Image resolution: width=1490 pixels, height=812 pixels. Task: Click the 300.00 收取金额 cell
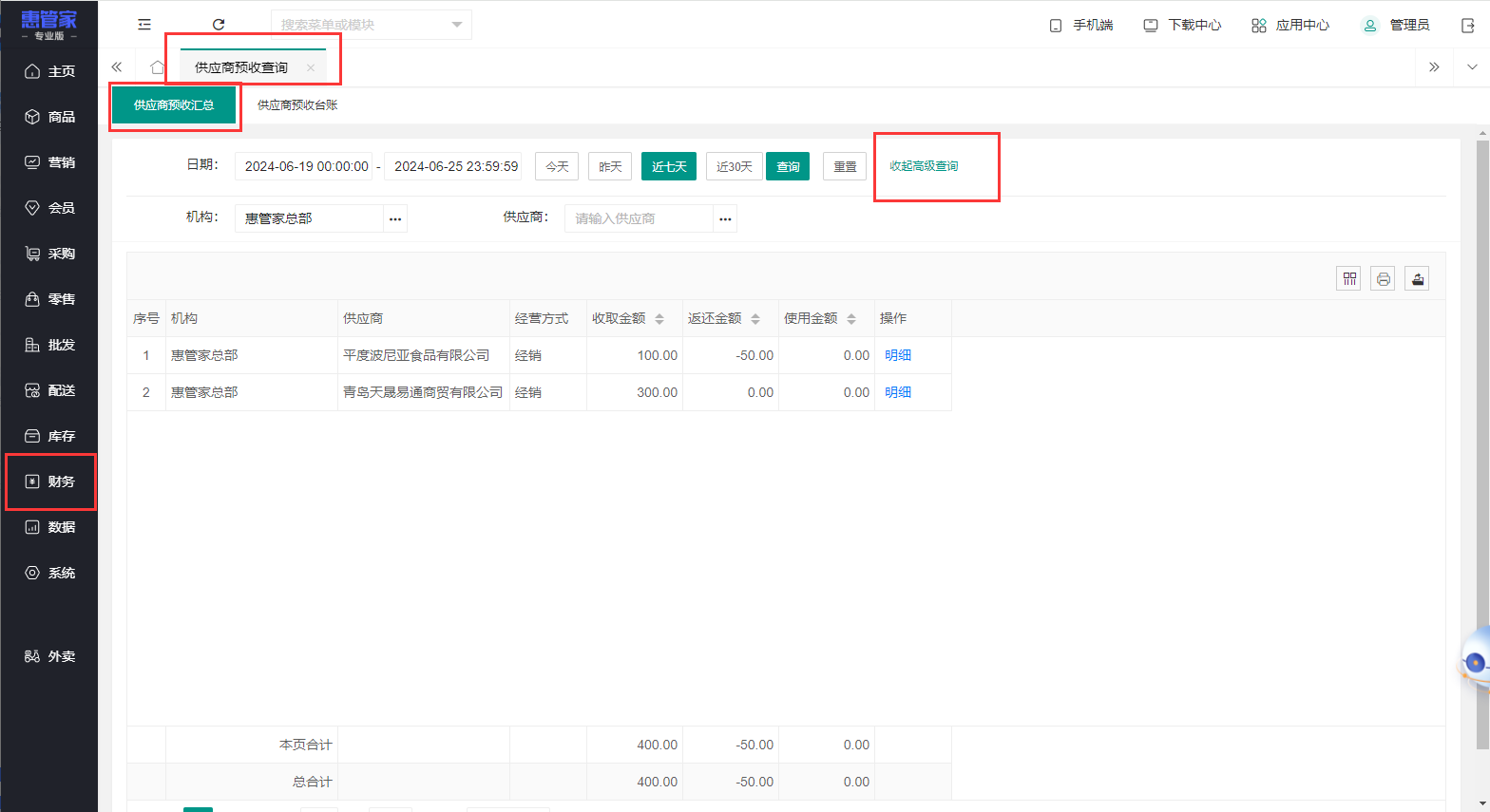coord(635,392)
